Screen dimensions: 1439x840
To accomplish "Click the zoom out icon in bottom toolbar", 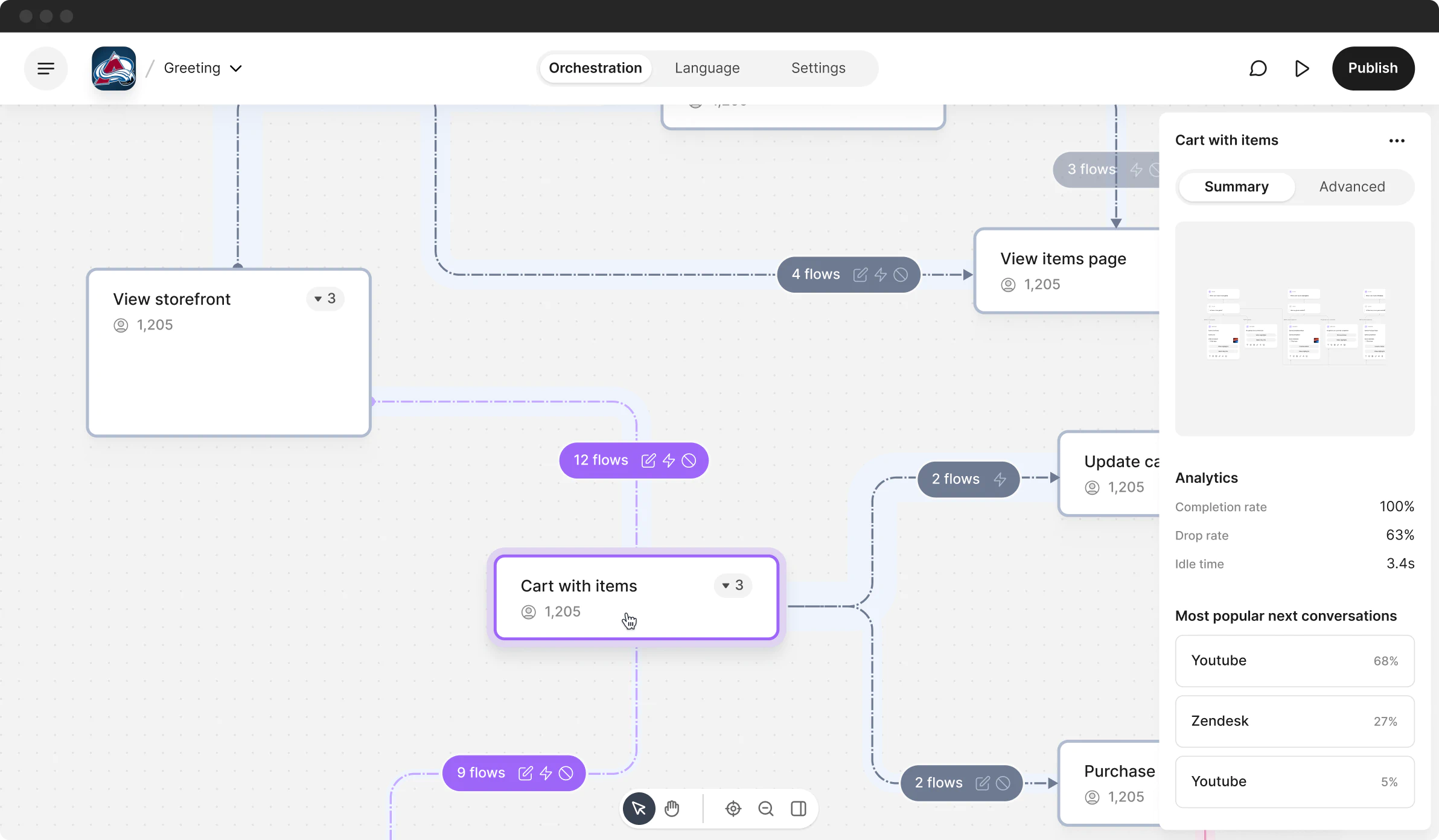I will [765, 809].
